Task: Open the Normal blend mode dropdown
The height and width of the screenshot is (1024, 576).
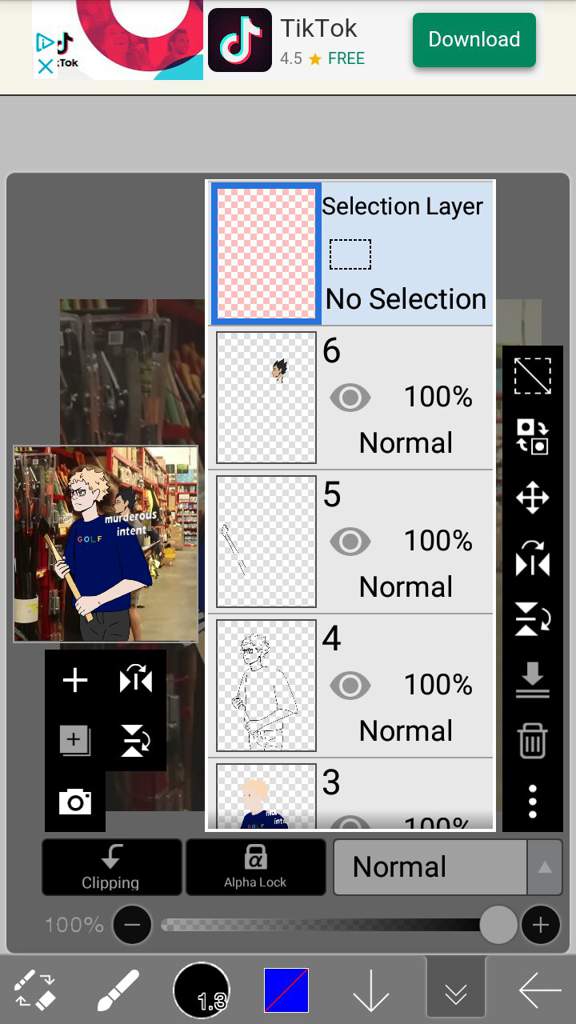Action: (430, 867)
